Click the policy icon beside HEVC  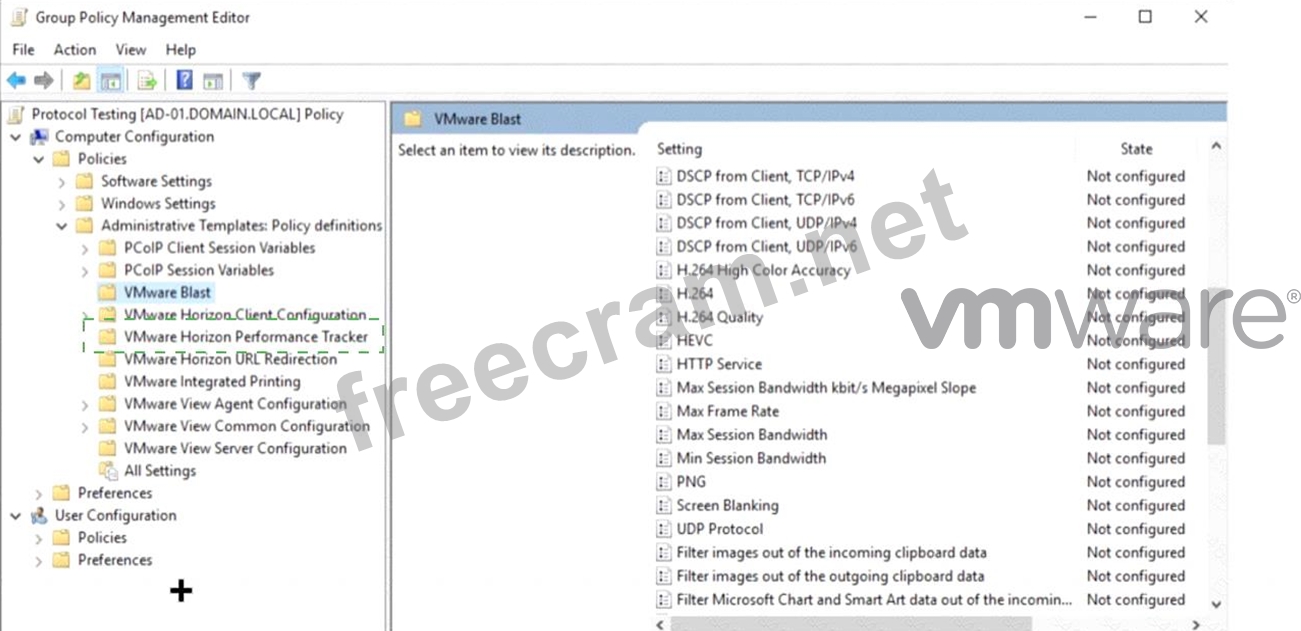[663, 341]
